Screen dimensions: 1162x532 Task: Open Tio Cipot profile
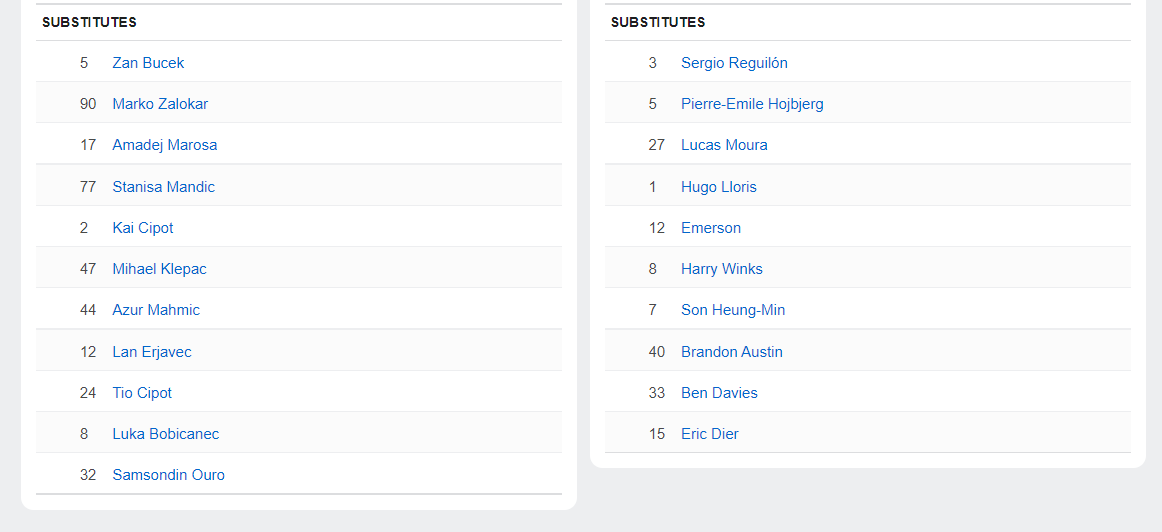[x=142, y=393]
